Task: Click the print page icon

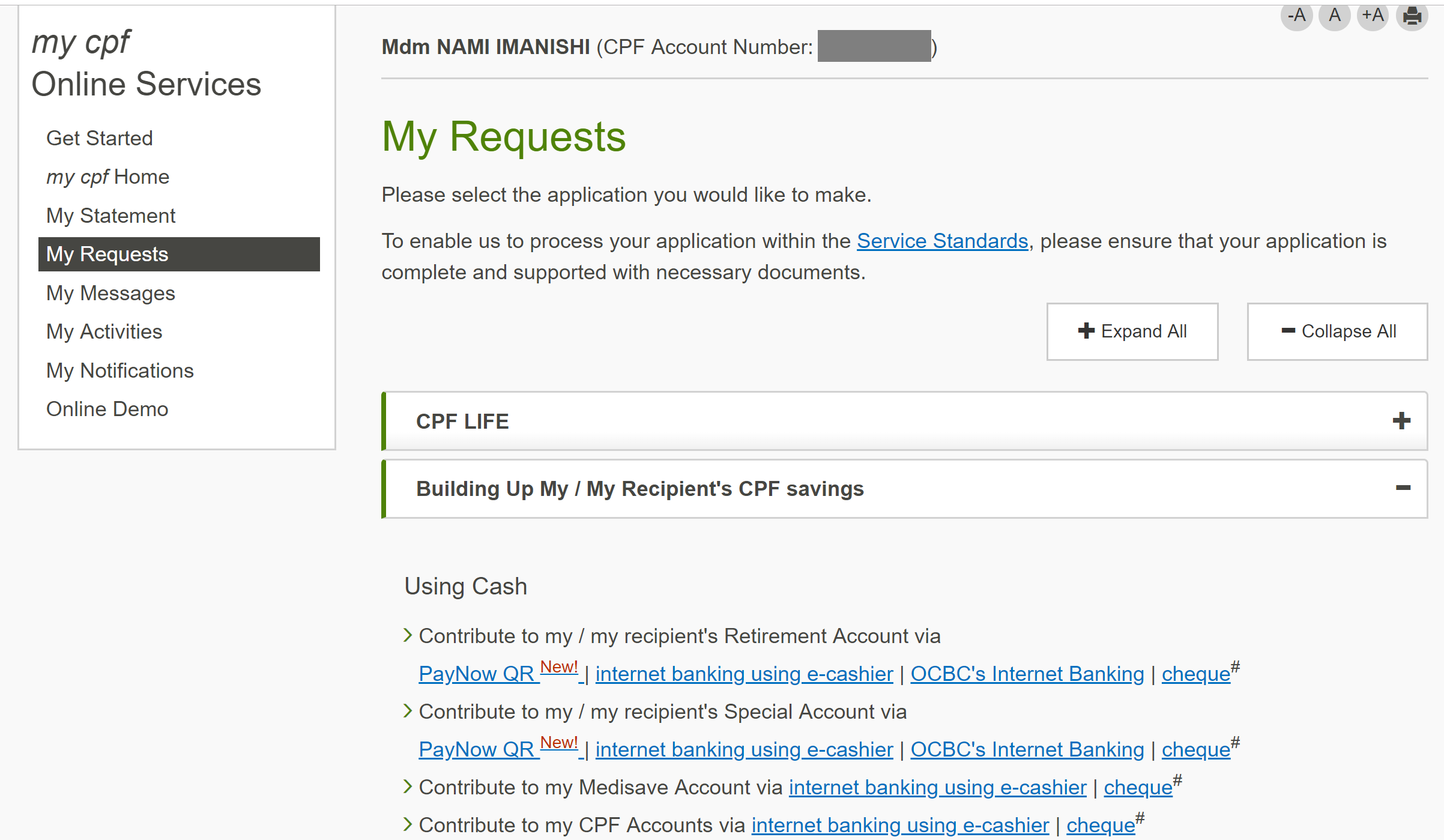Action: point(1412,15)
